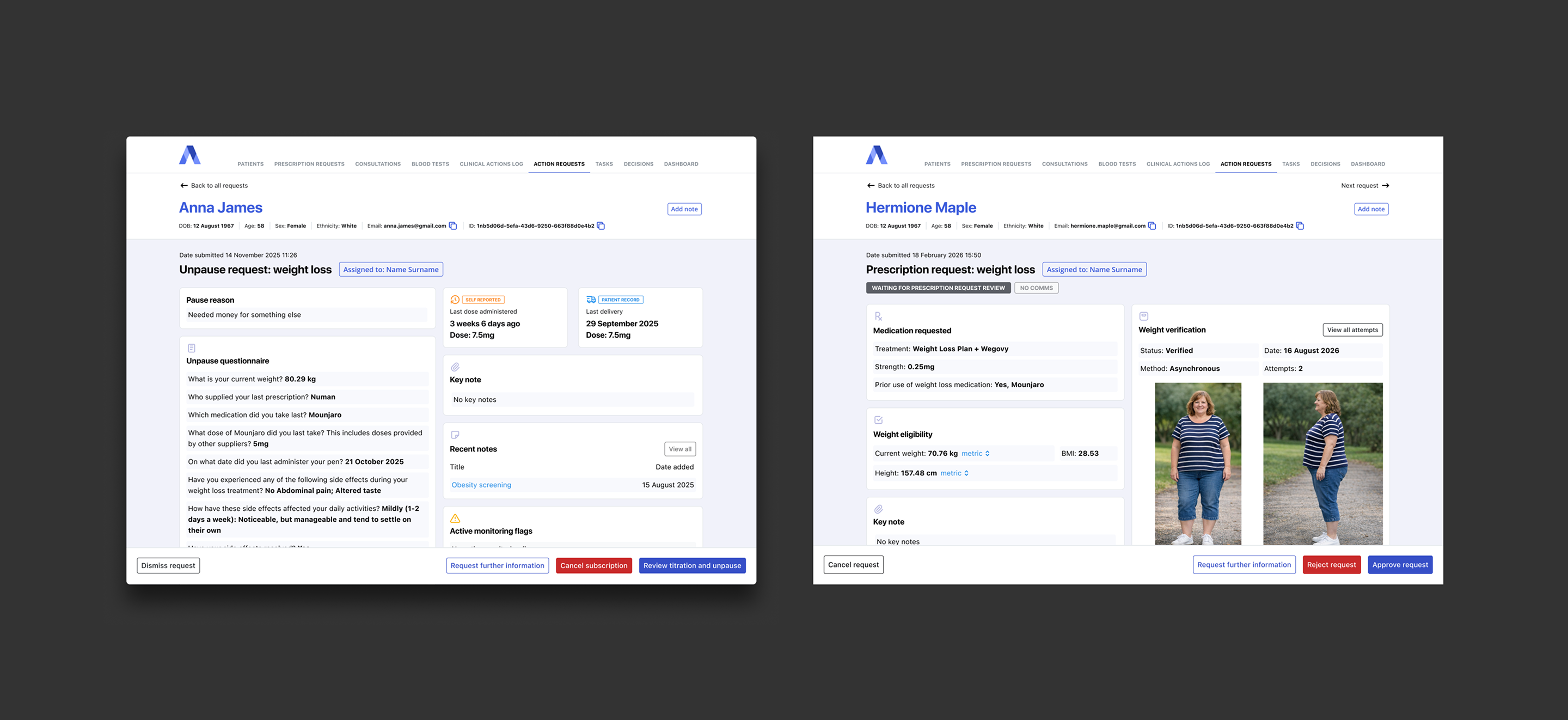1568x720 pixels.
Task: Copy Hermione Maple's email address icon
Action: (1151, 226)
